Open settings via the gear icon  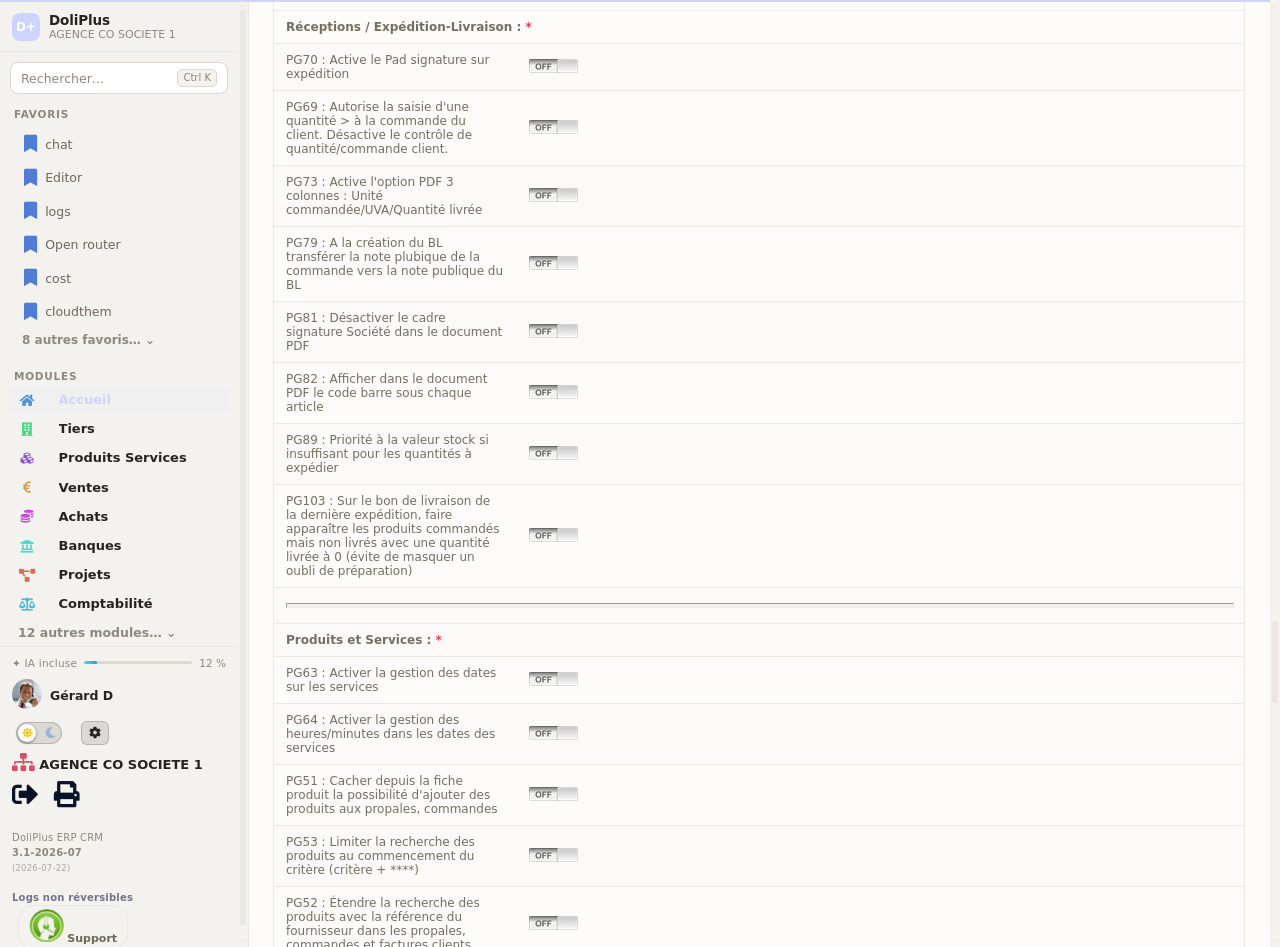[x=95, y=733]
